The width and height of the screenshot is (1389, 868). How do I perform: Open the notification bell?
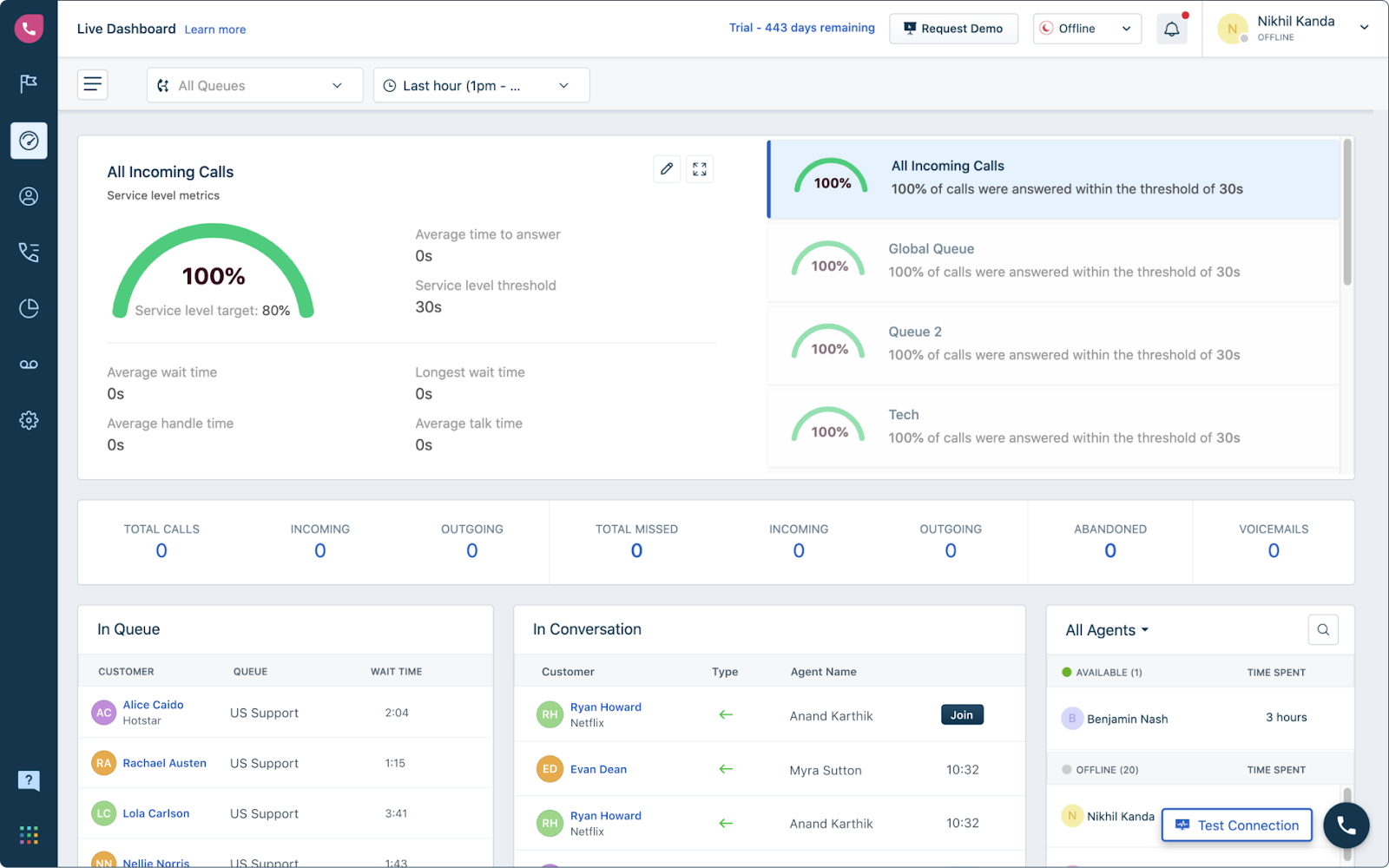[x=1171, y=28]
